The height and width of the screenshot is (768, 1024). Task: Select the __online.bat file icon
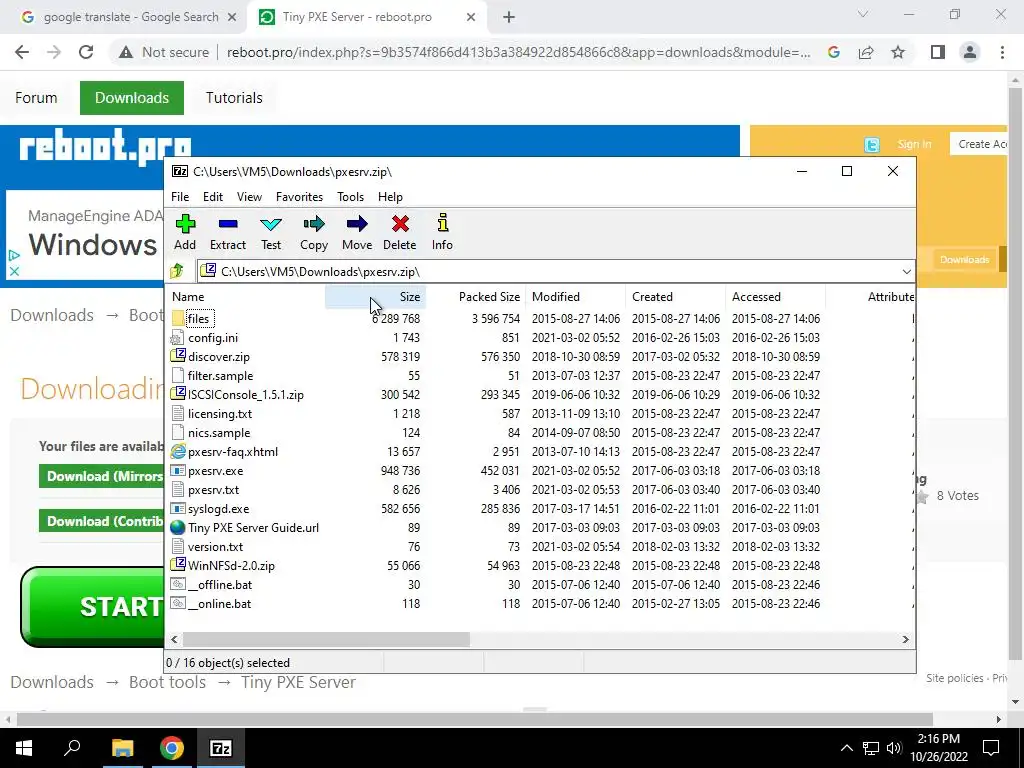178,603
